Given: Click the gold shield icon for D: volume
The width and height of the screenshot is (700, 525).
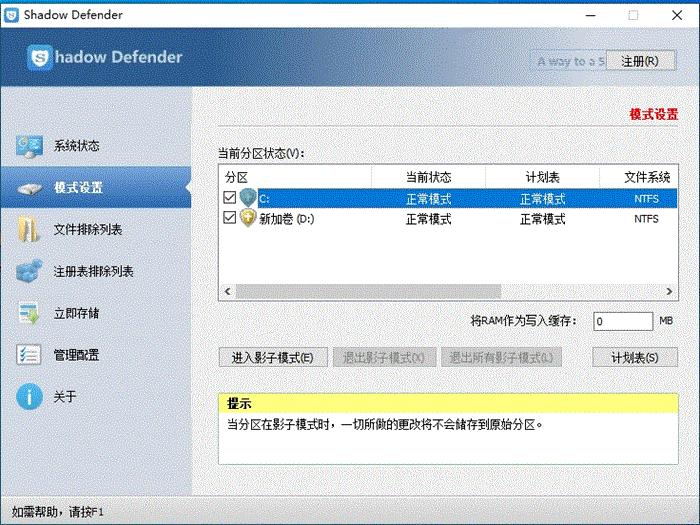Looking at the screenshot, I should (x=248, y=218).
